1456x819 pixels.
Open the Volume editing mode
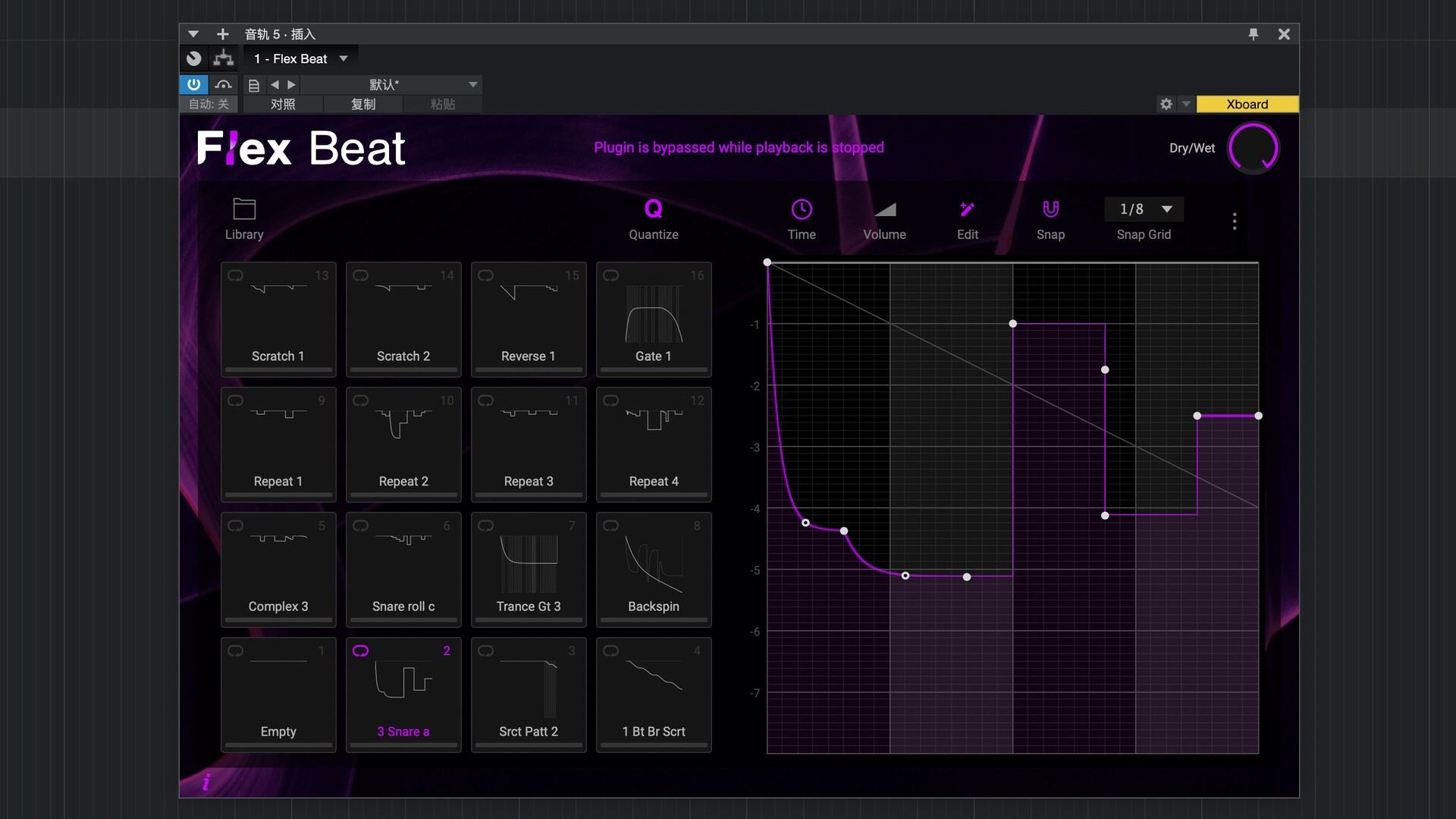click(885, 210)
